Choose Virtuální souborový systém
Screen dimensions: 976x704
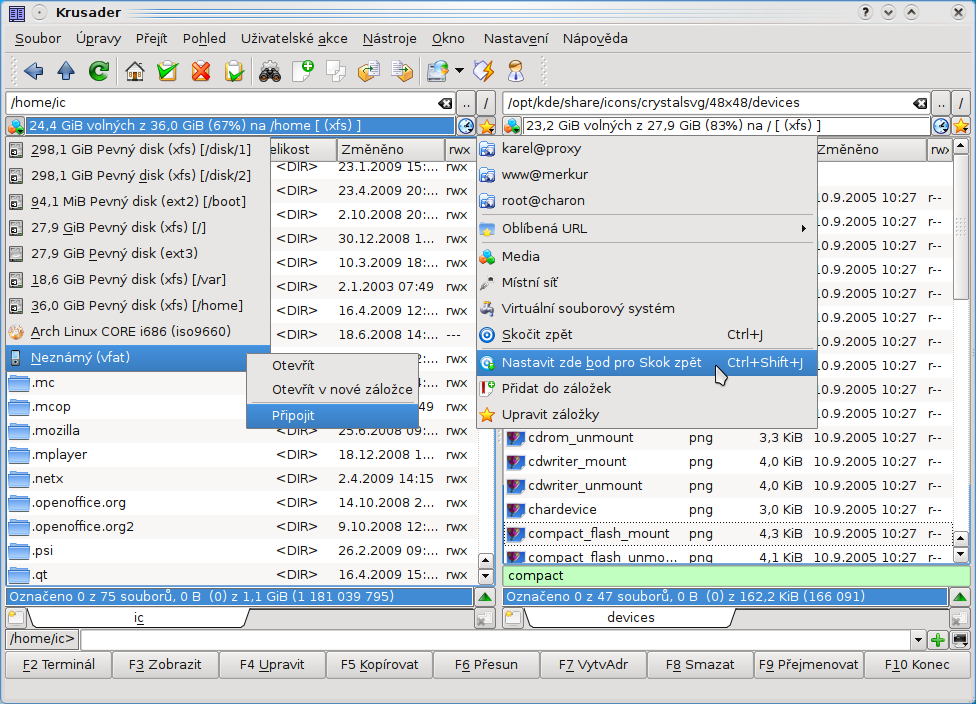[647, 309]
